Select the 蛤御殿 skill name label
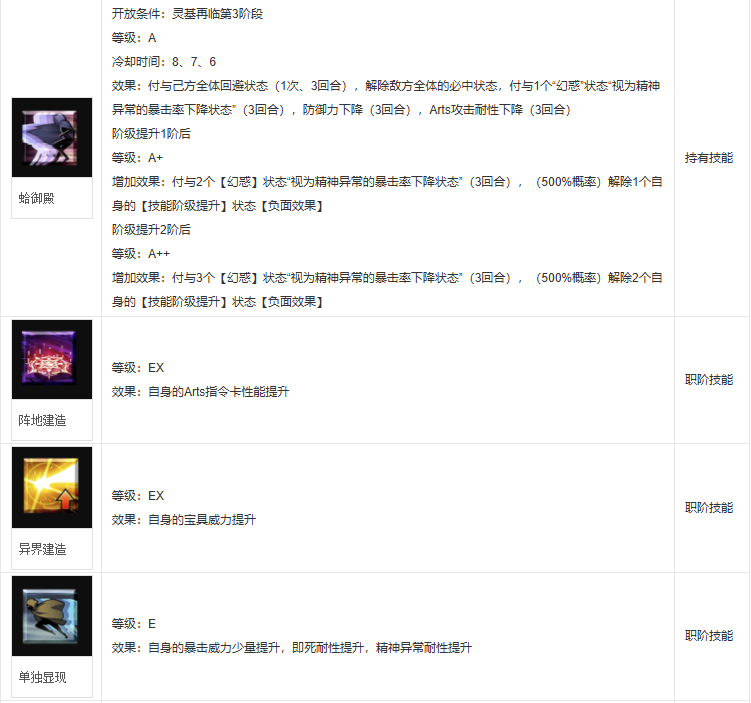751x703 pixels. 36,198
